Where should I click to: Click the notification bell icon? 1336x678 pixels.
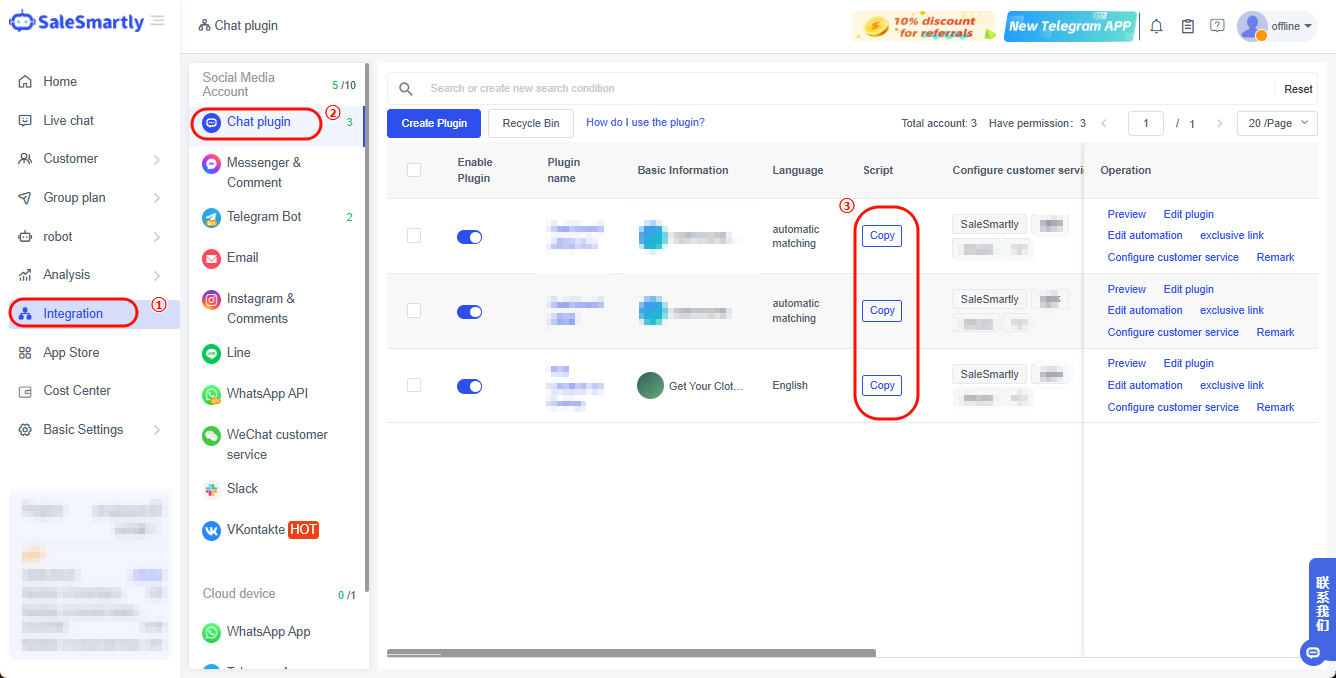(1156, 26)
